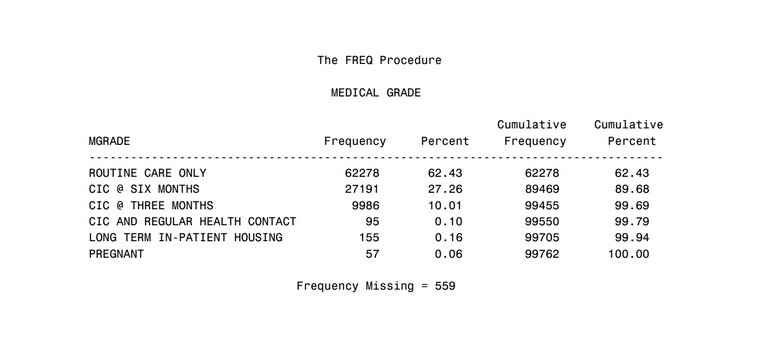Click the Percent column header
This screenshot has height=361, width=779.
click(445, 142)
